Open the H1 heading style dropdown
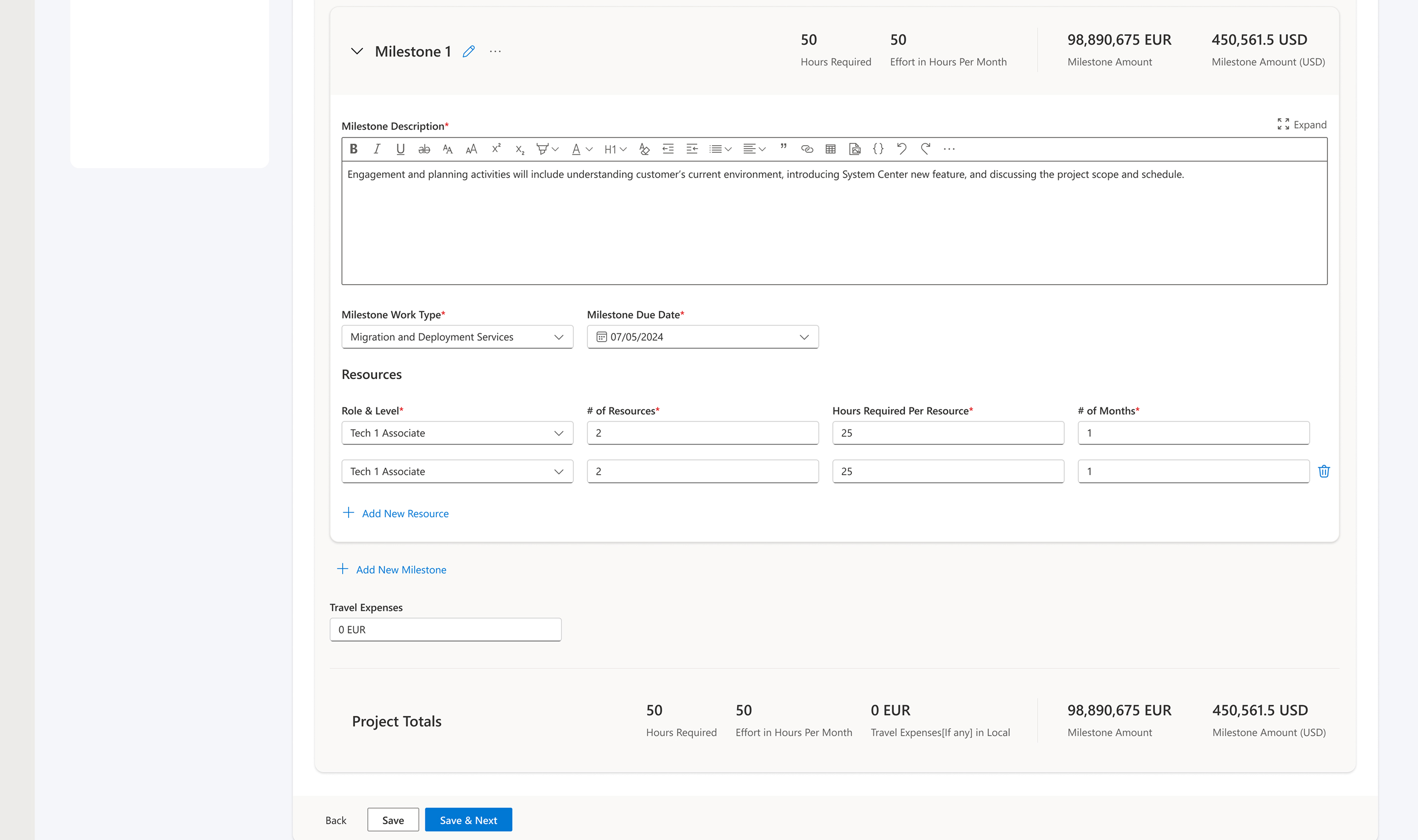The image size is (1418, 840). point(615,149)
